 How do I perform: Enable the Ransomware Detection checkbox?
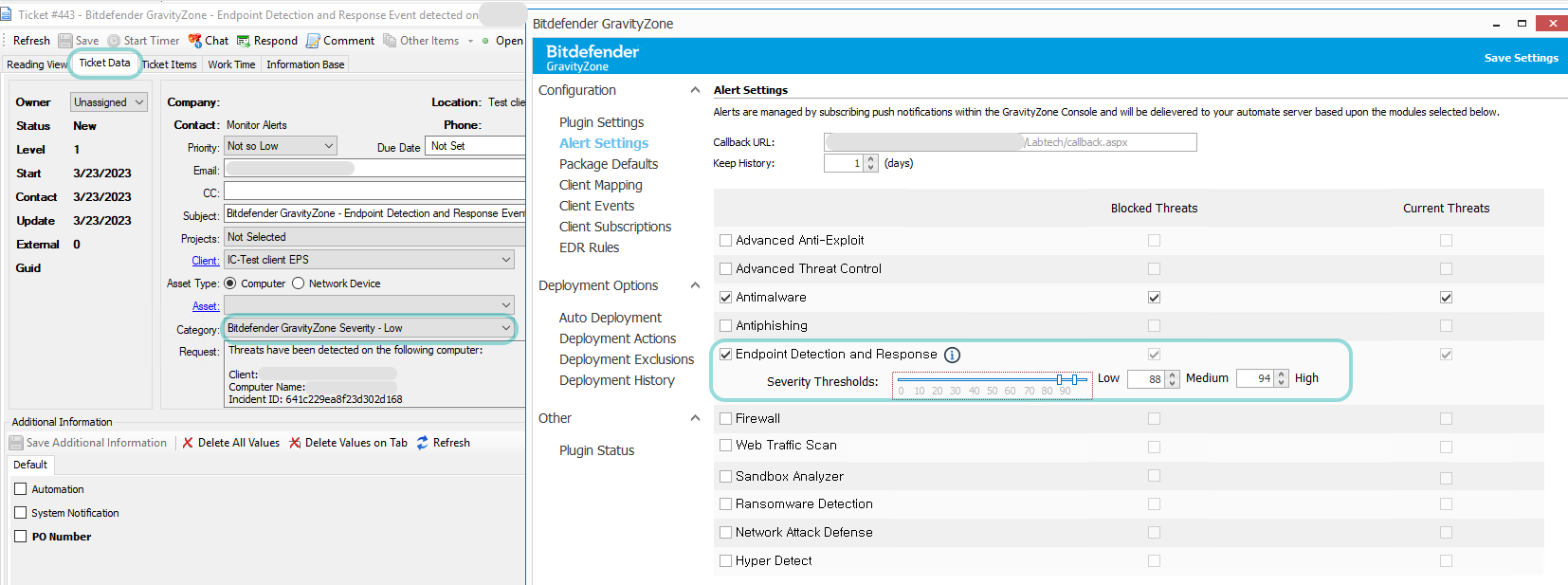tap(725, 503)
